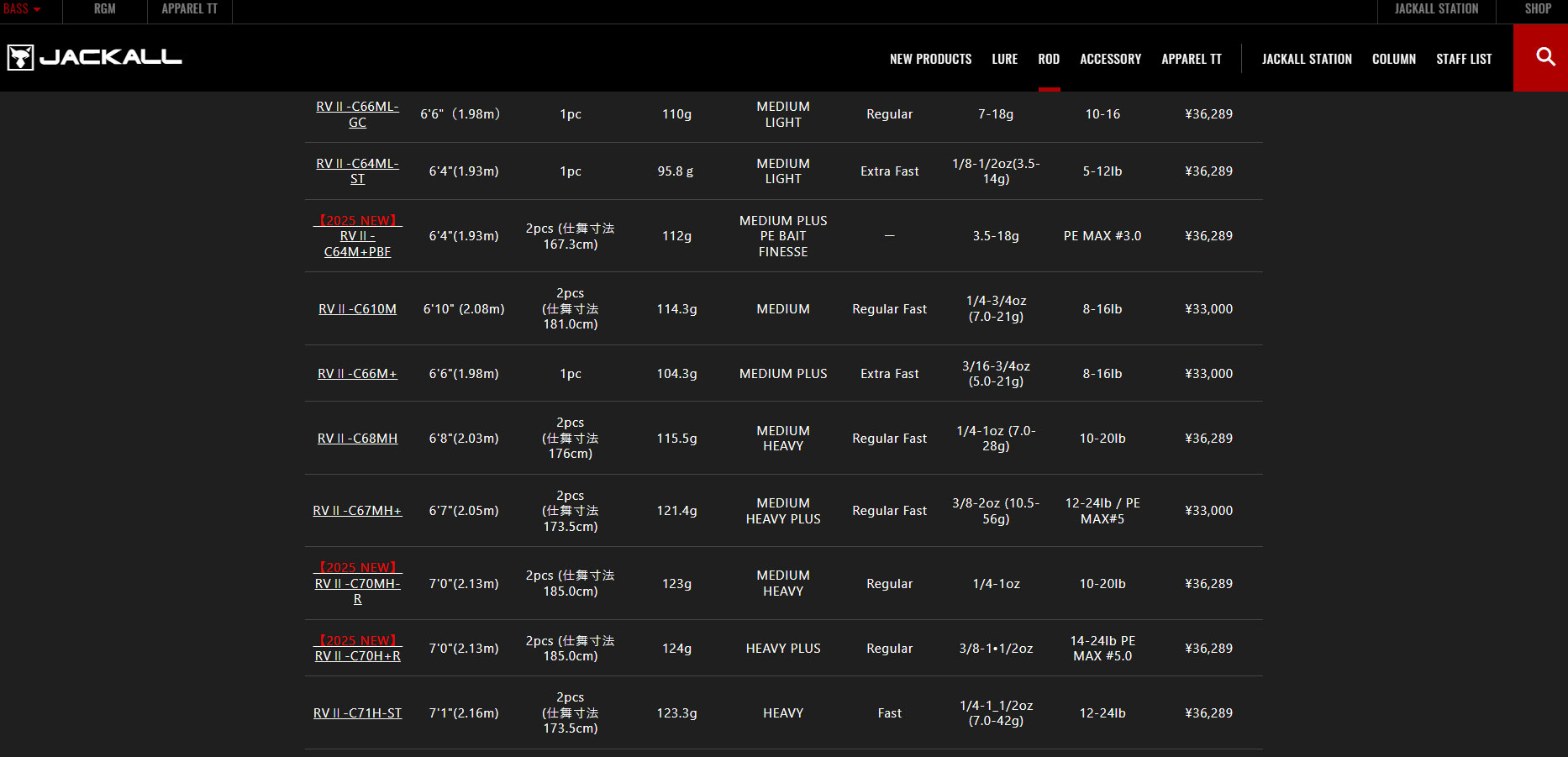Click the 6'8"(2.03m) length cell
Screen dimensions: 1568x757
[x=464, y=439]
